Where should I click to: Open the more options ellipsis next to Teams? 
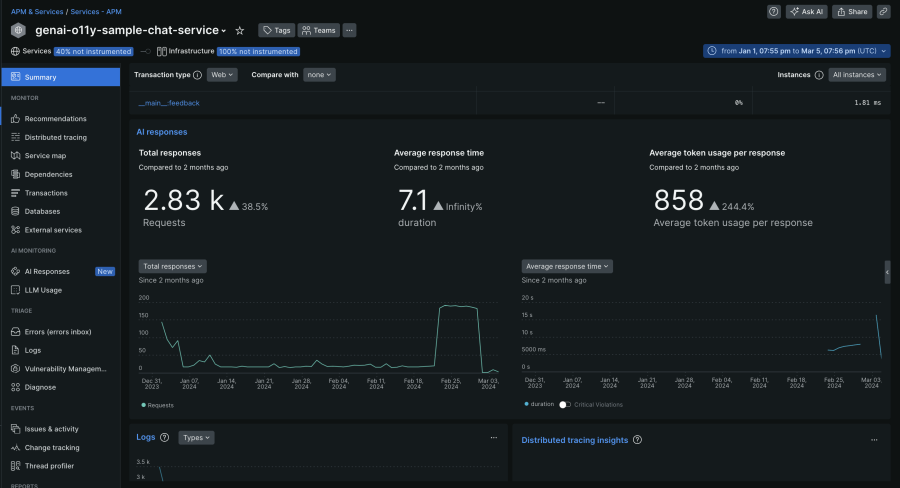[349, 31]
